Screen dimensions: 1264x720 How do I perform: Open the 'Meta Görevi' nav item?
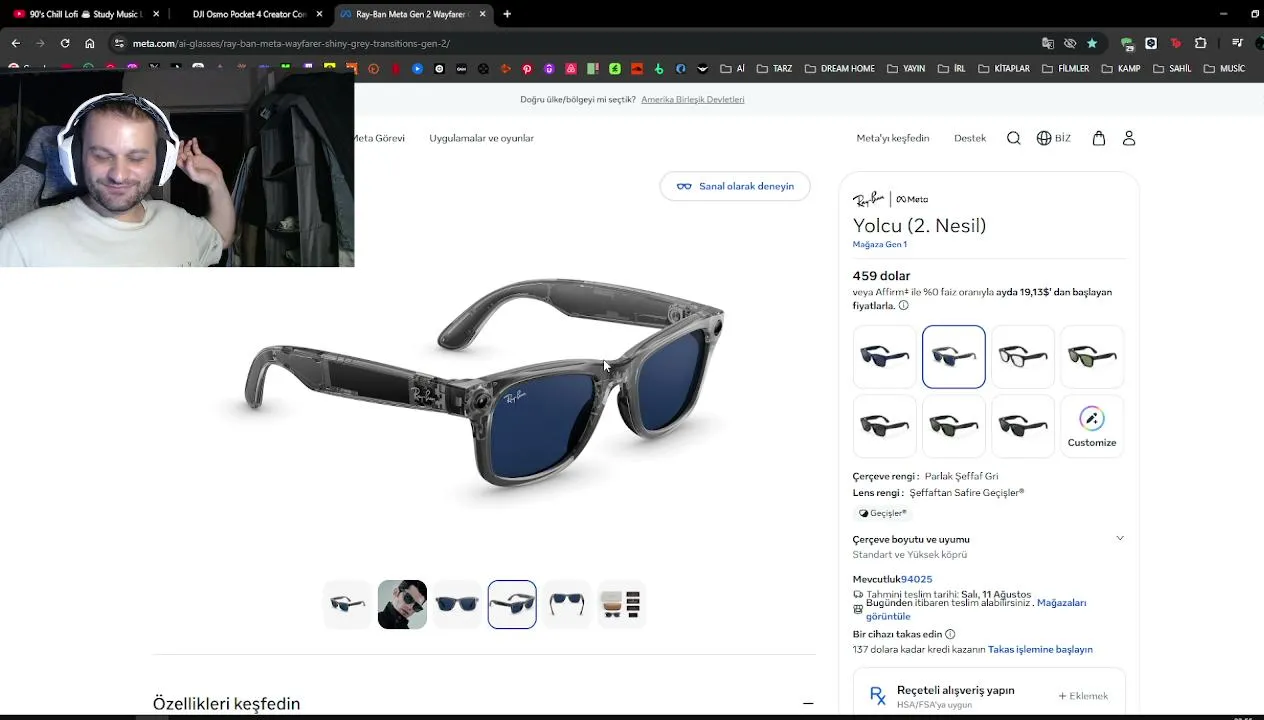[380, 138]
